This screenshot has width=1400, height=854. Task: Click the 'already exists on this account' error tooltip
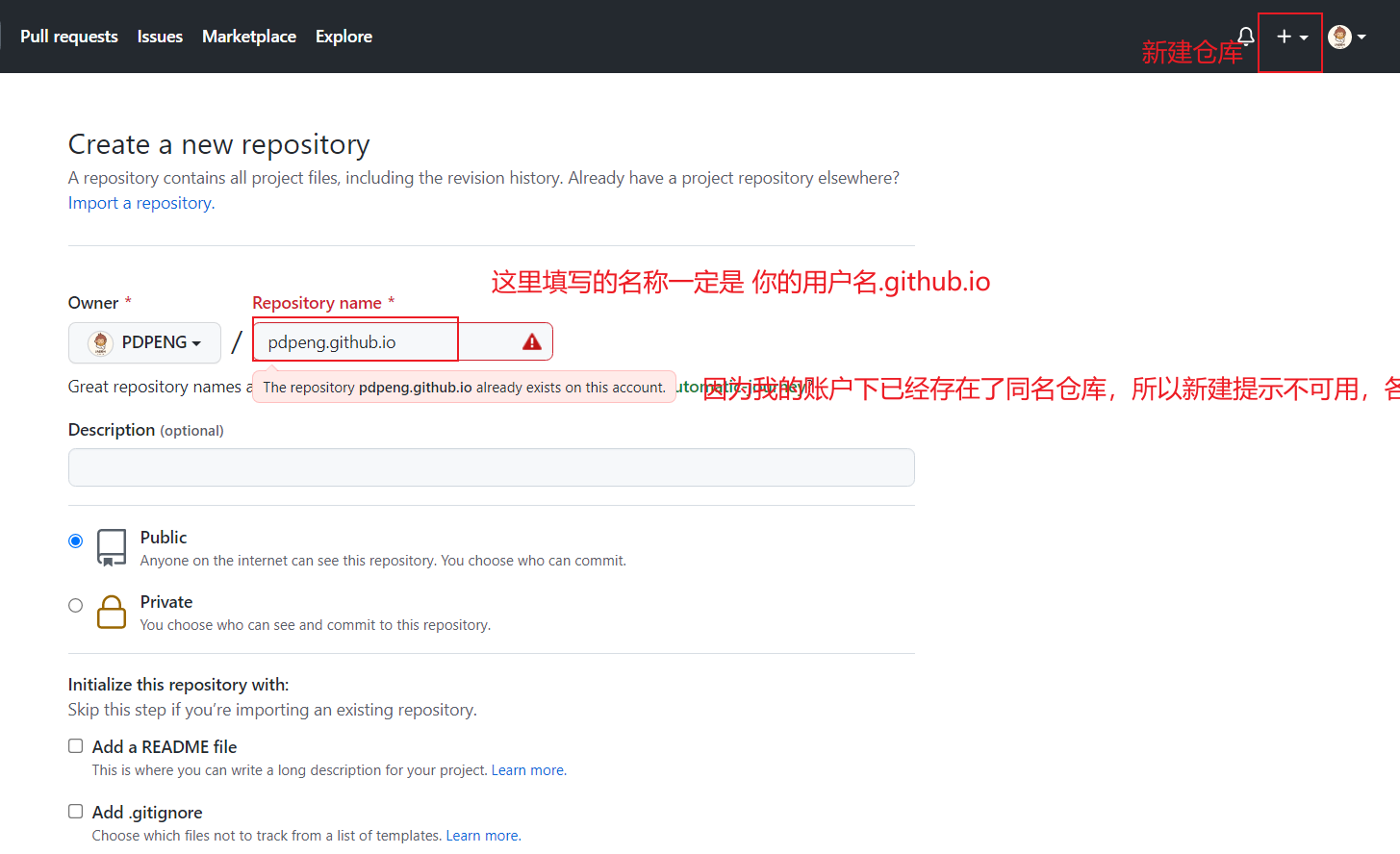coord(464,388)
